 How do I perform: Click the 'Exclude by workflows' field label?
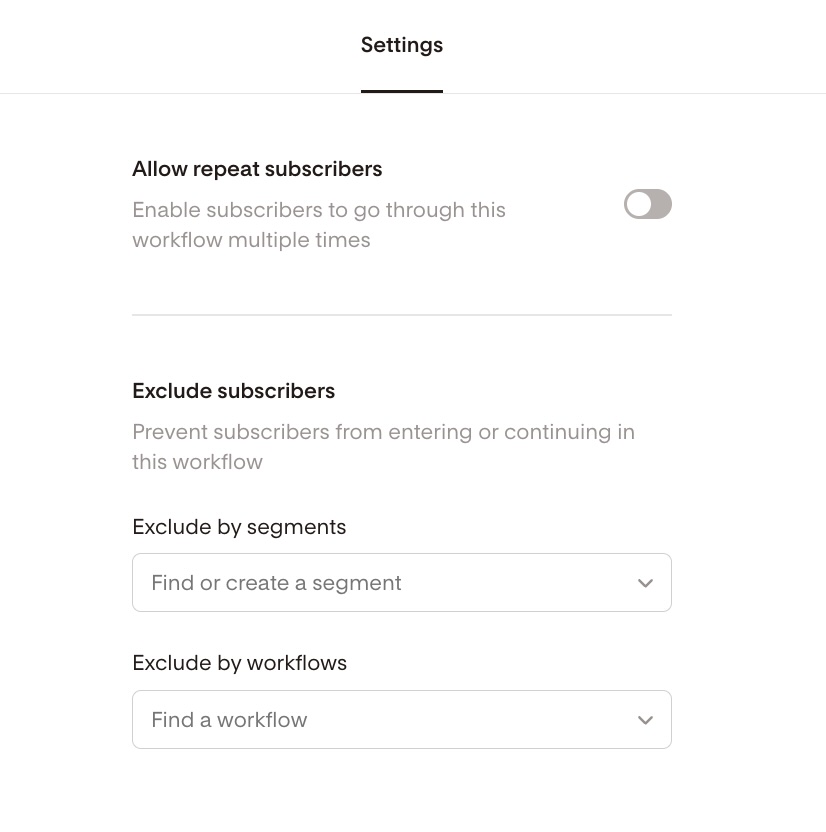tap(239, 663)
